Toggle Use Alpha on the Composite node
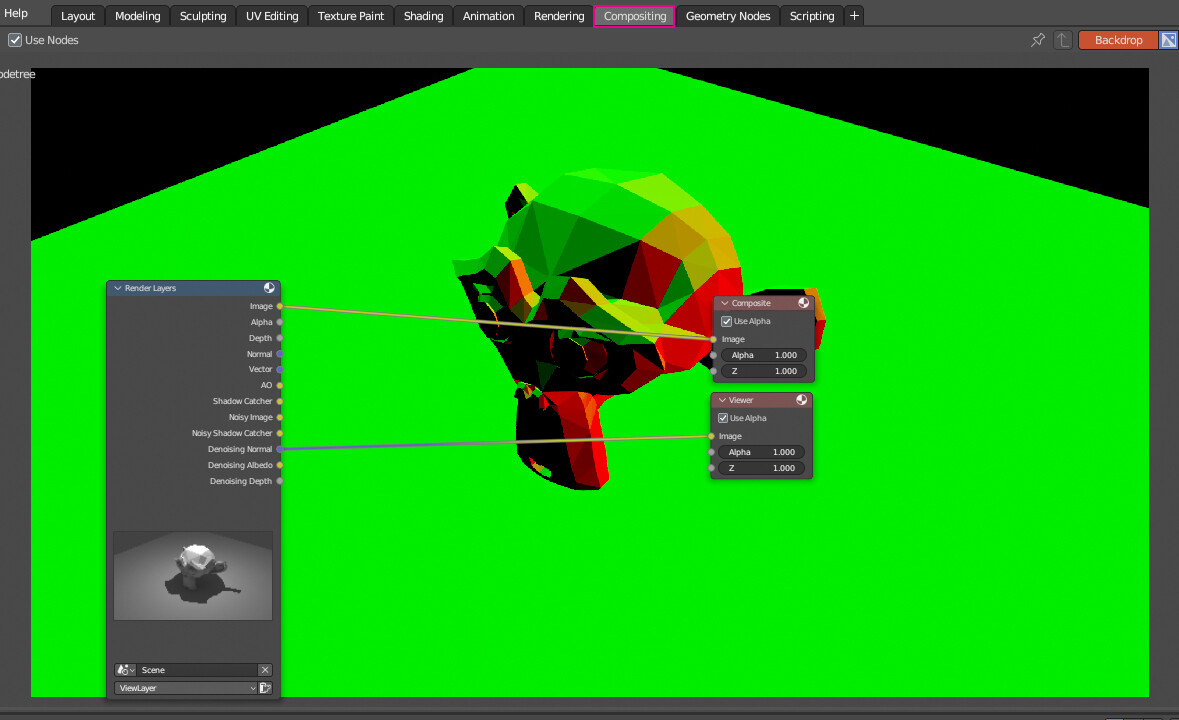 click(x=726, y=321)
